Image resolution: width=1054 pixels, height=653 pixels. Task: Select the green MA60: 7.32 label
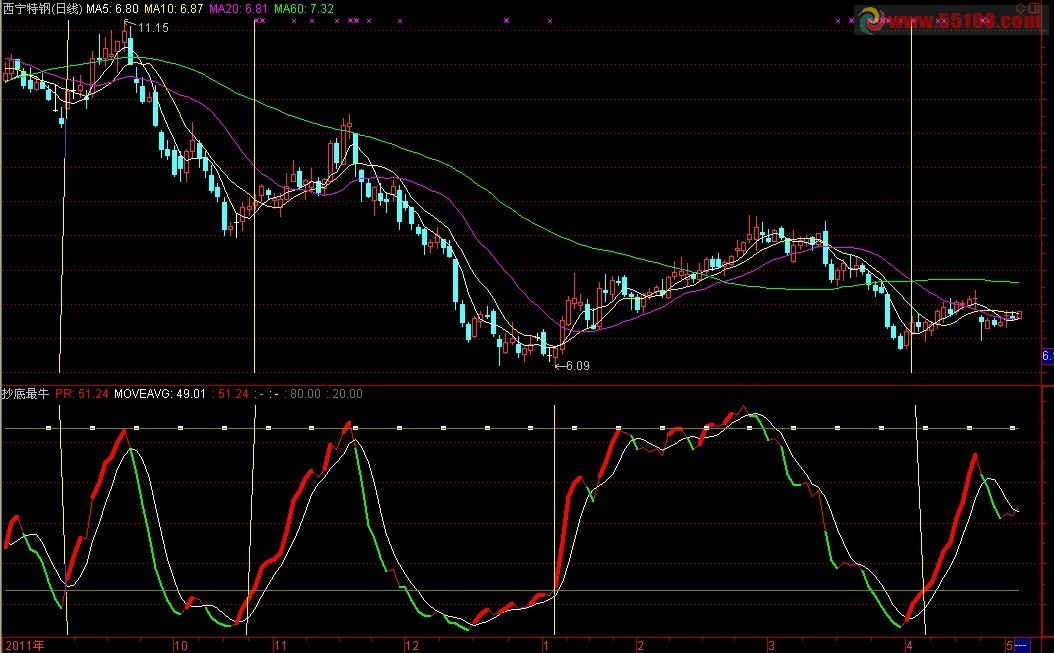pyautogui.click(x=303, y=8)
